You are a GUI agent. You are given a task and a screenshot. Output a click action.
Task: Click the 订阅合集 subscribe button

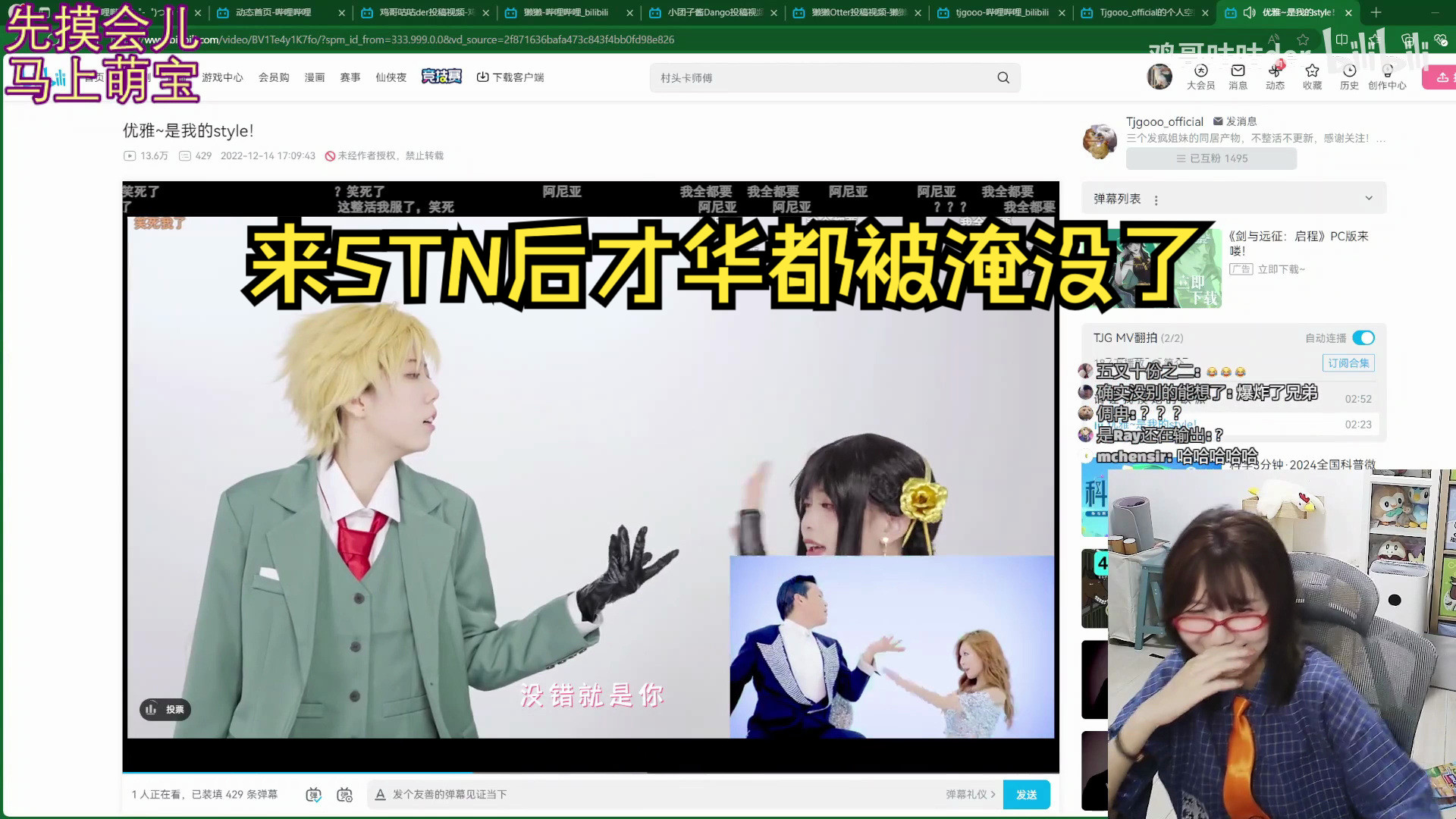point(1348,363)
